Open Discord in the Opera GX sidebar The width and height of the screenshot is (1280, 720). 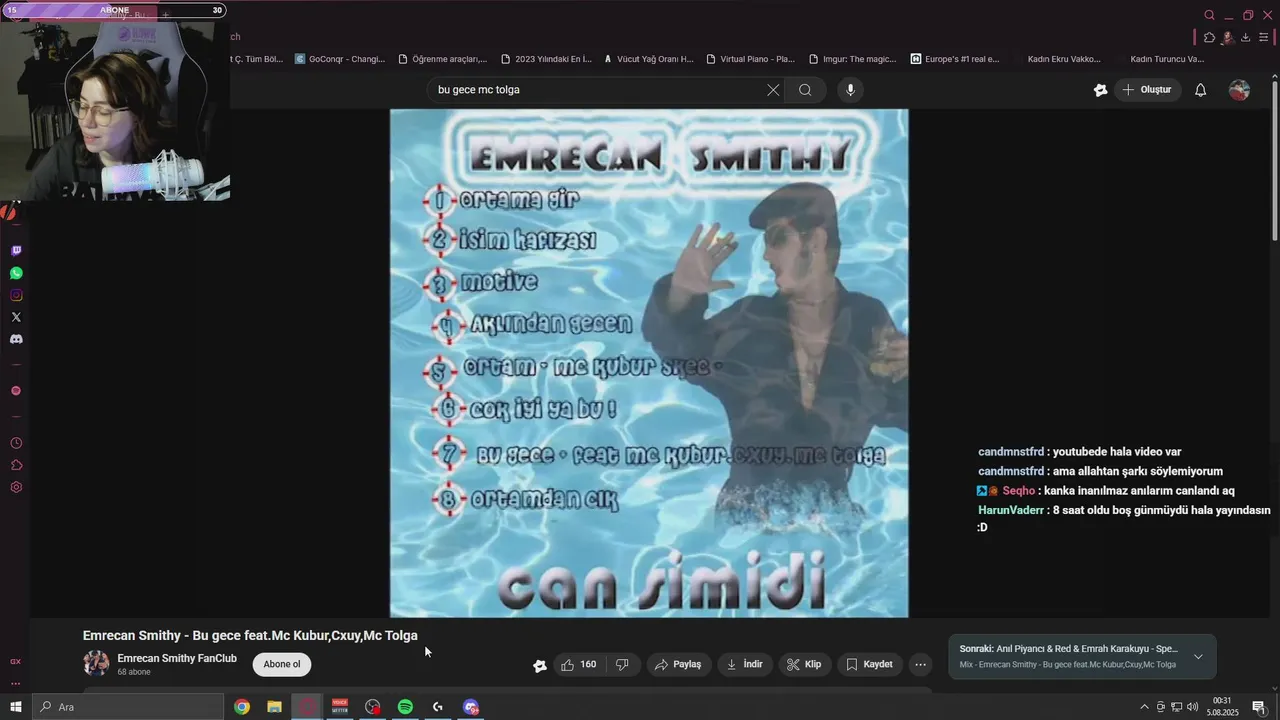click(x=16, y=339)
